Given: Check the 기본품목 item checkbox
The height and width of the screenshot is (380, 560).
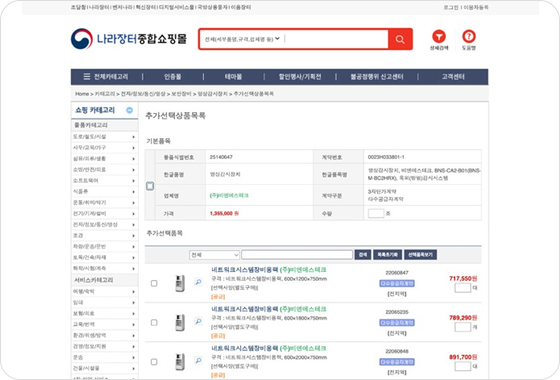Looking at the screenshot, I should 150,186.
